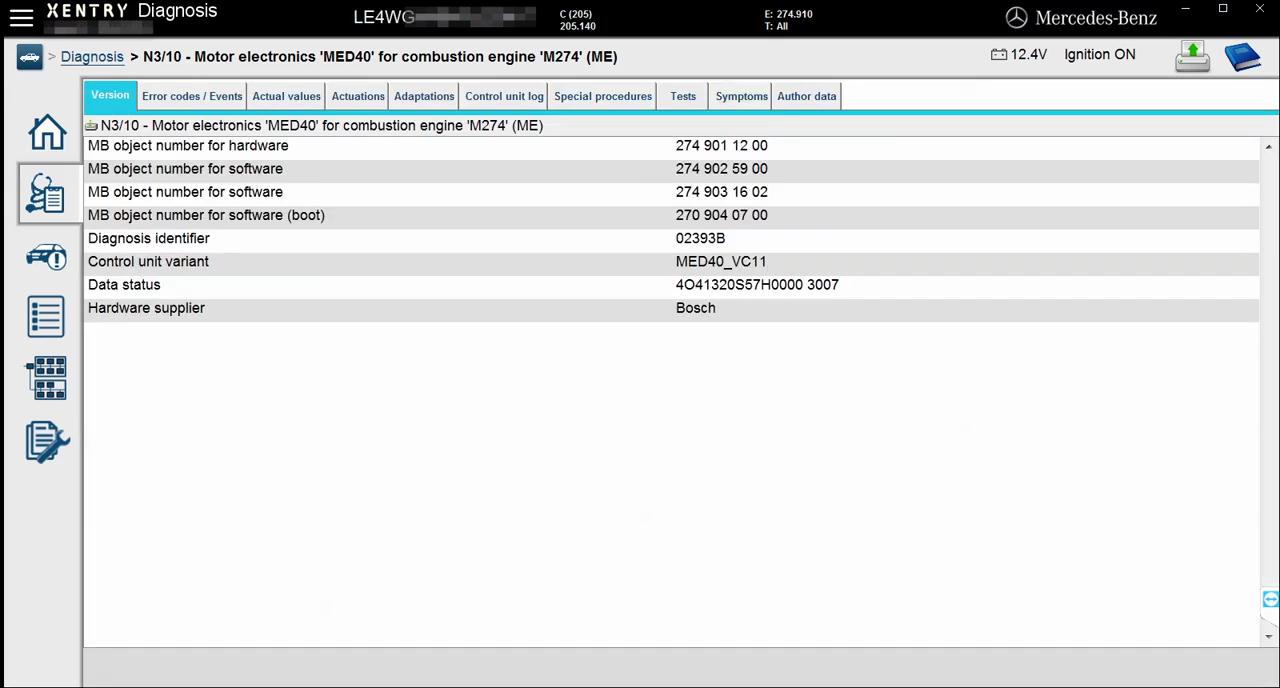Viewport: 1280px width, 688px height.
Task: Click the Diagnosis breadcrumb link
Action: 92,56
